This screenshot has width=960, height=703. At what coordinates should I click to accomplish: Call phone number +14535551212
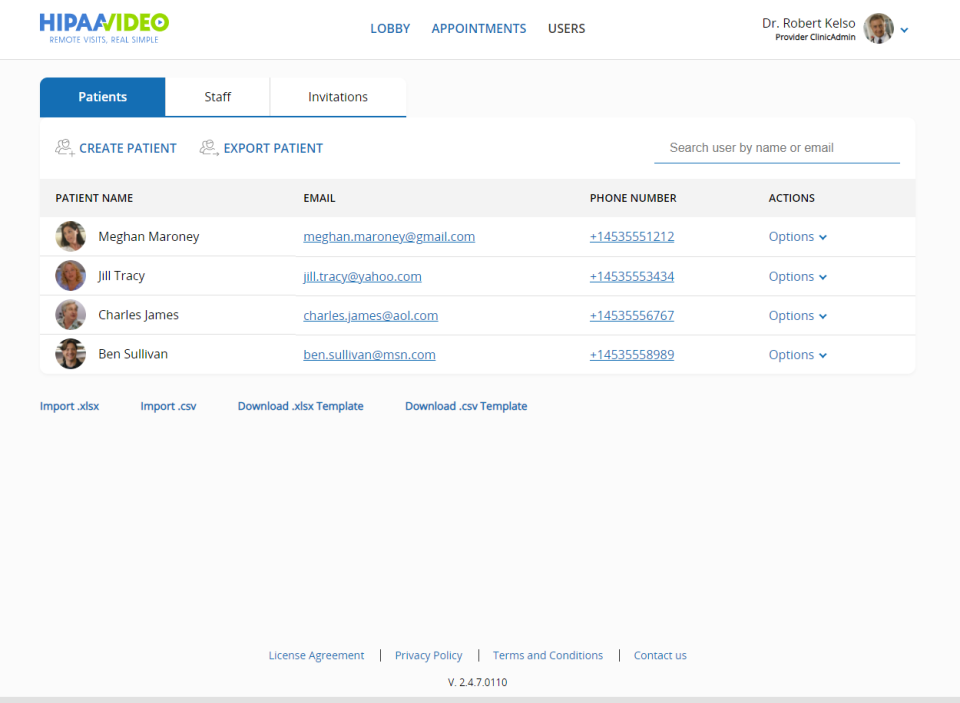click(632, 236)
